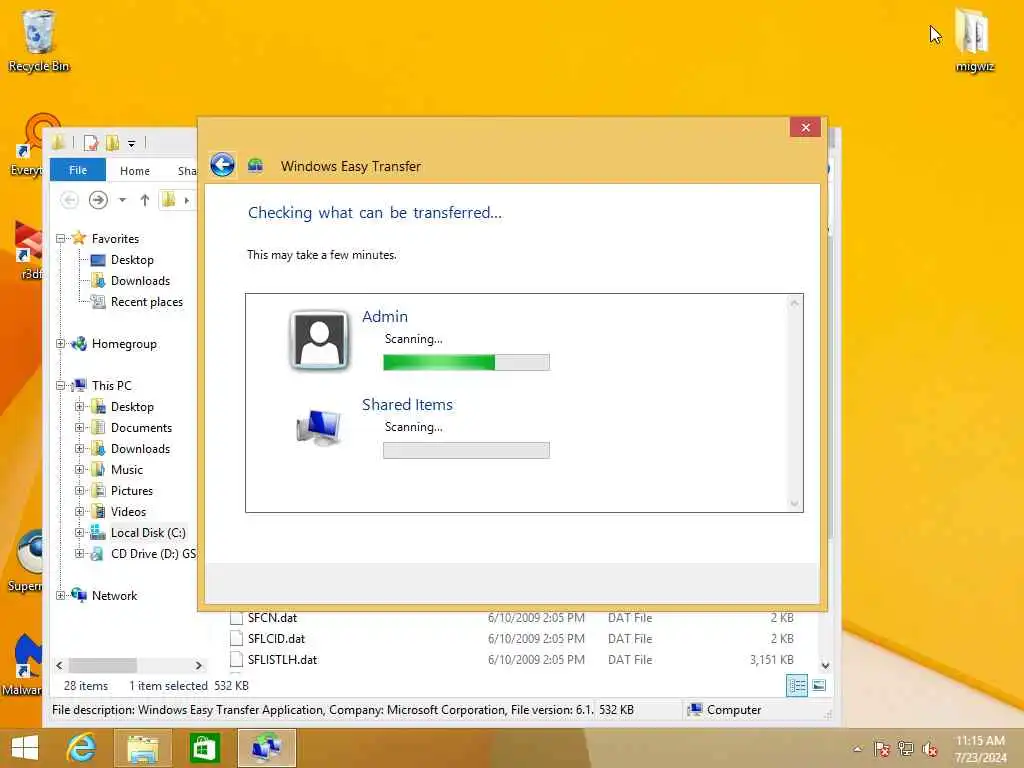Open Windows Store from taskbar
Image resolution: width=1024 pixels, height=768 pixels.
tap(204, 748)
